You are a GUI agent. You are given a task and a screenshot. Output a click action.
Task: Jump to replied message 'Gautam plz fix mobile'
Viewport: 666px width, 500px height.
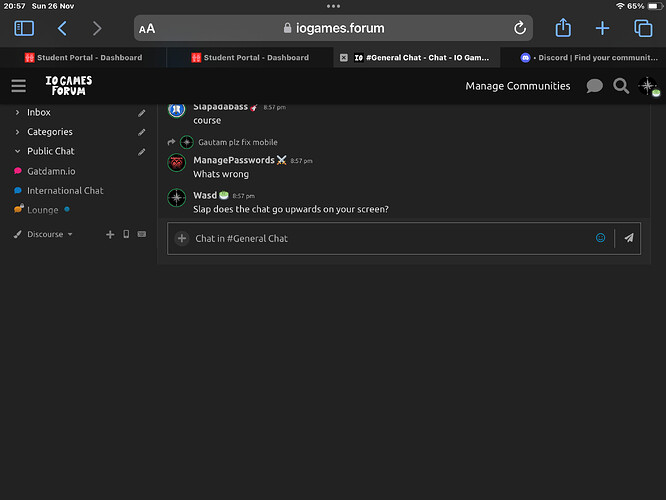tap(238, 142)
